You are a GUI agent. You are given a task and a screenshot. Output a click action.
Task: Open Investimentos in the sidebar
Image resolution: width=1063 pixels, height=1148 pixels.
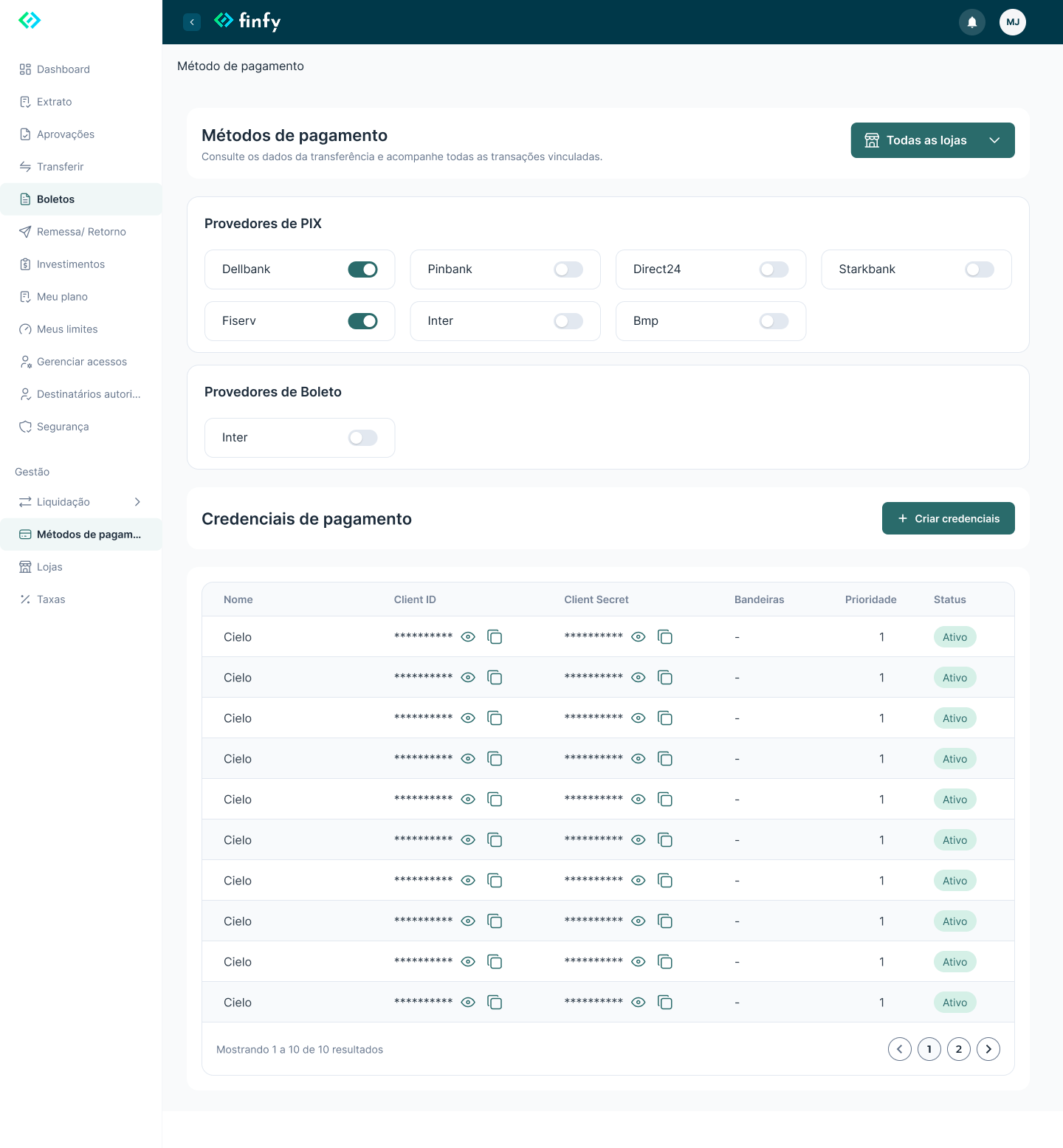point(81,264)
